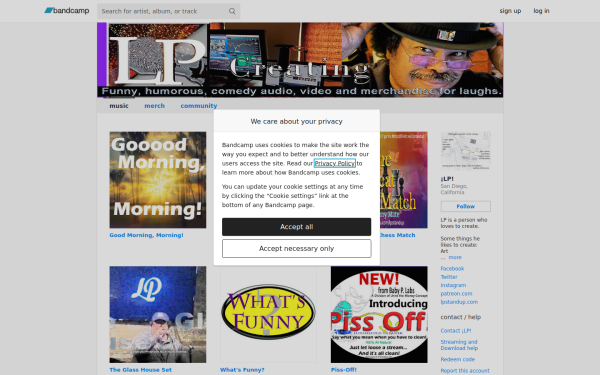The image size is (600, 375).
Task: Open the Twitter link
Action: [449, 277]
